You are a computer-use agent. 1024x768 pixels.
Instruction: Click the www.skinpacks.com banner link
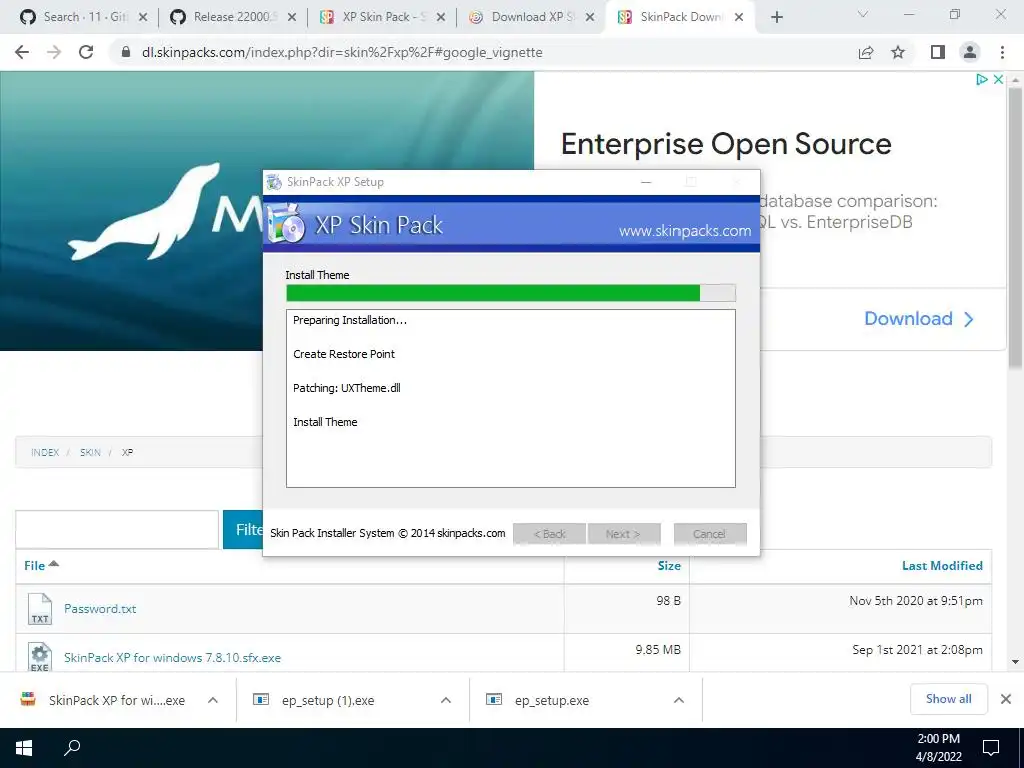pos(684,231)
